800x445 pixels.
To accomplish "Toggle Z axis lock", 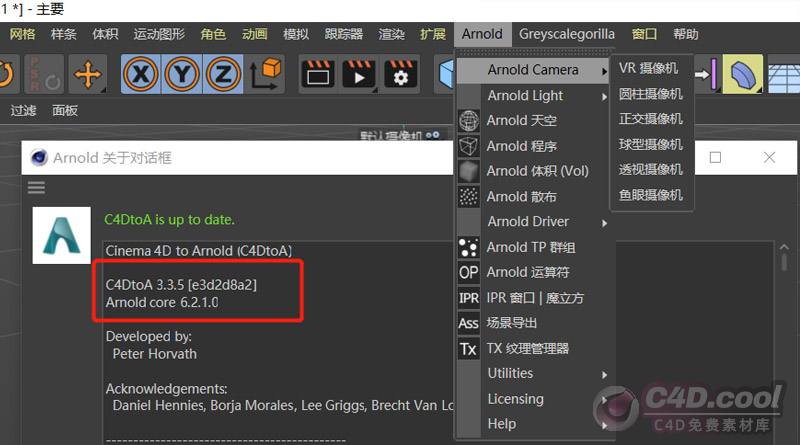I will click(x=223, y=75).
